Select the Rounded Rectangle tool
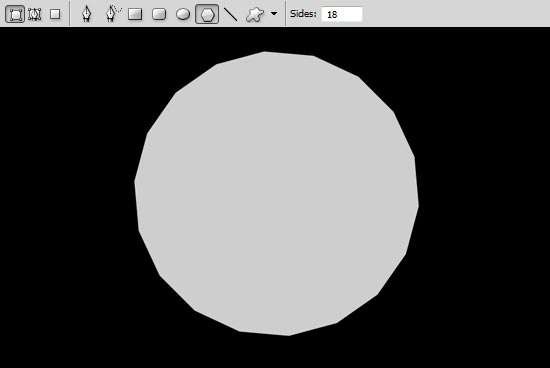This screenshot has height=368, width=550. point(159,14)
